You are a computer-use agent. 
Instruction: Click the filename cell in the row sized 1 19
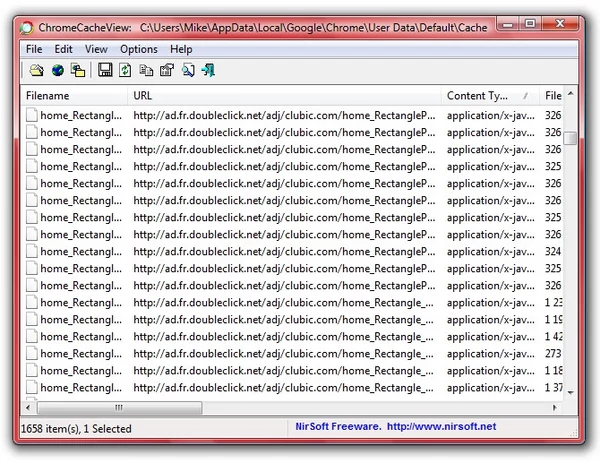pyautogui.click(x=81, y=320)
